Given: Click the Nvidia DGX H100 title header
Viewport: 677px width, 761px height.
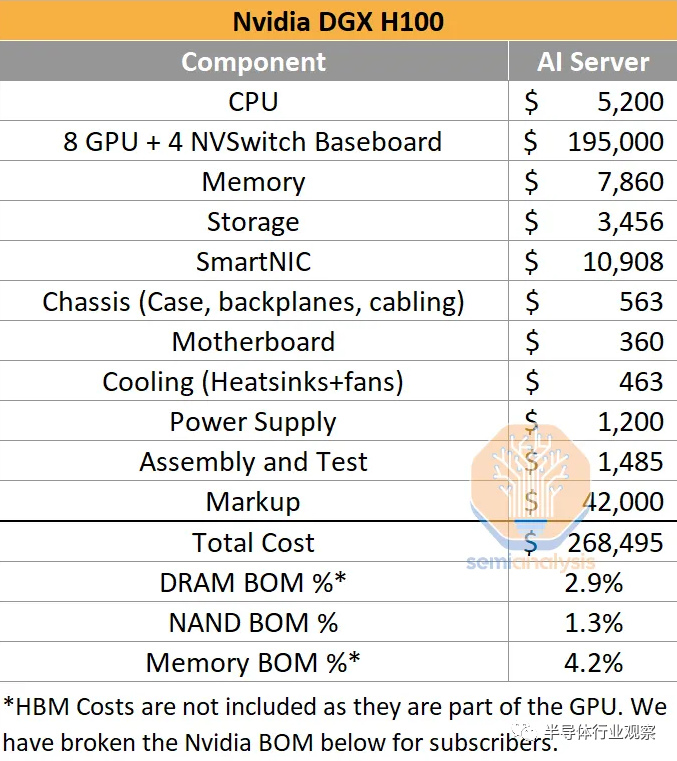Looking at the screenshot, I should tap(338, 21).
